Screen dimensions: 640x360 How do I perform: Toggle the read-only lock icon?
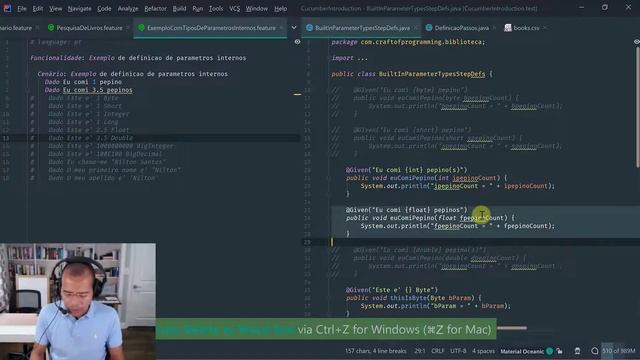(559, 351)
